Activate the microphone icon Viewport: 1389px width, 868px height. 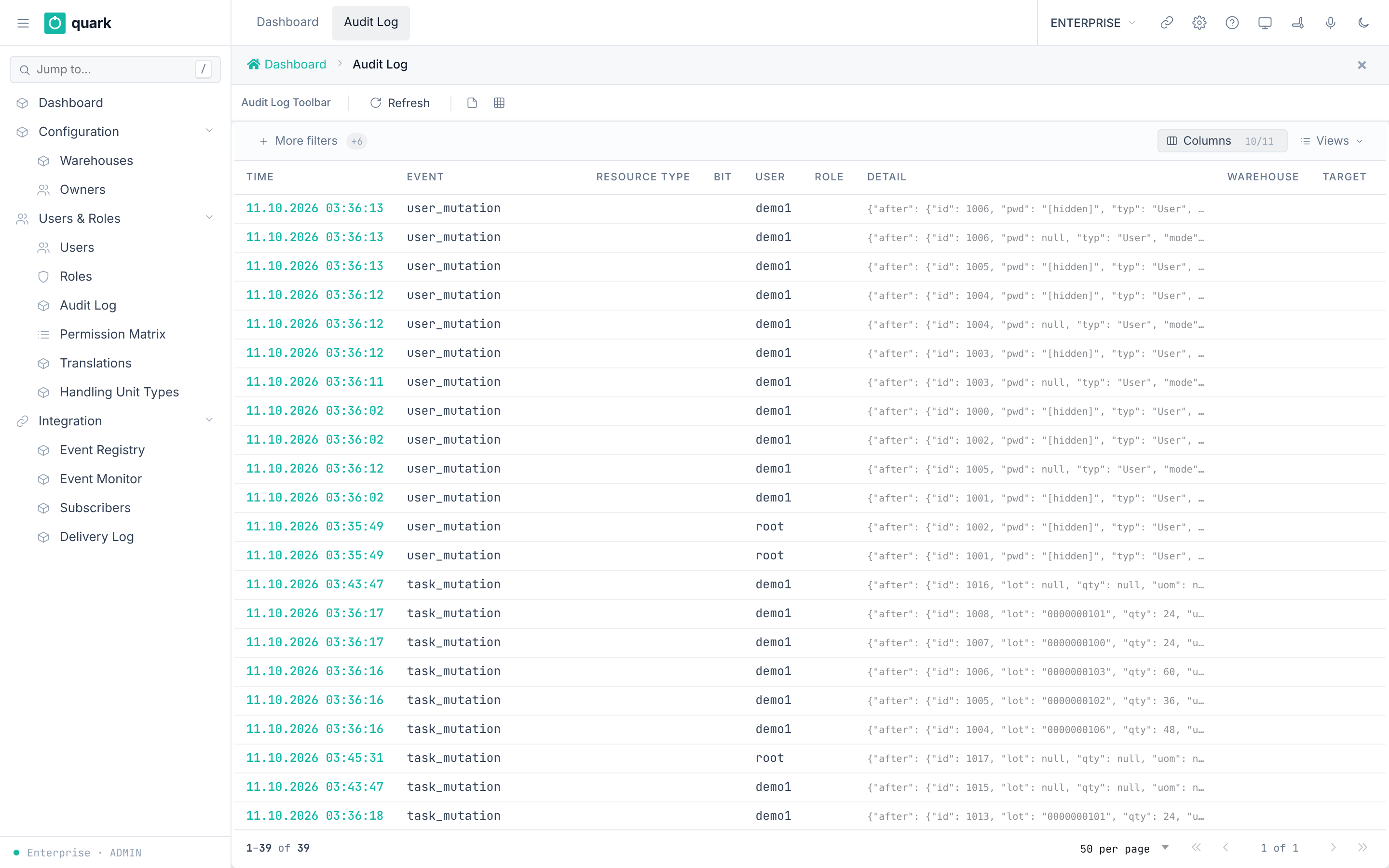click(x=1330, y=23)
